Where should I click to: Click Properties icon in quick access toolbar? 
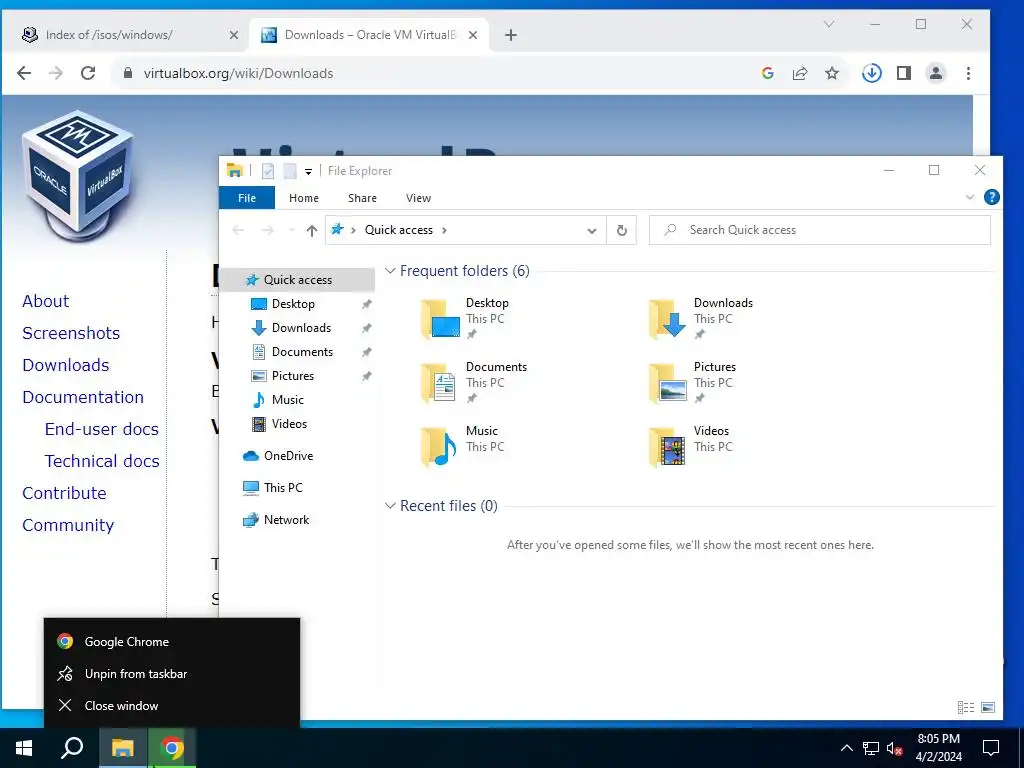268,171
